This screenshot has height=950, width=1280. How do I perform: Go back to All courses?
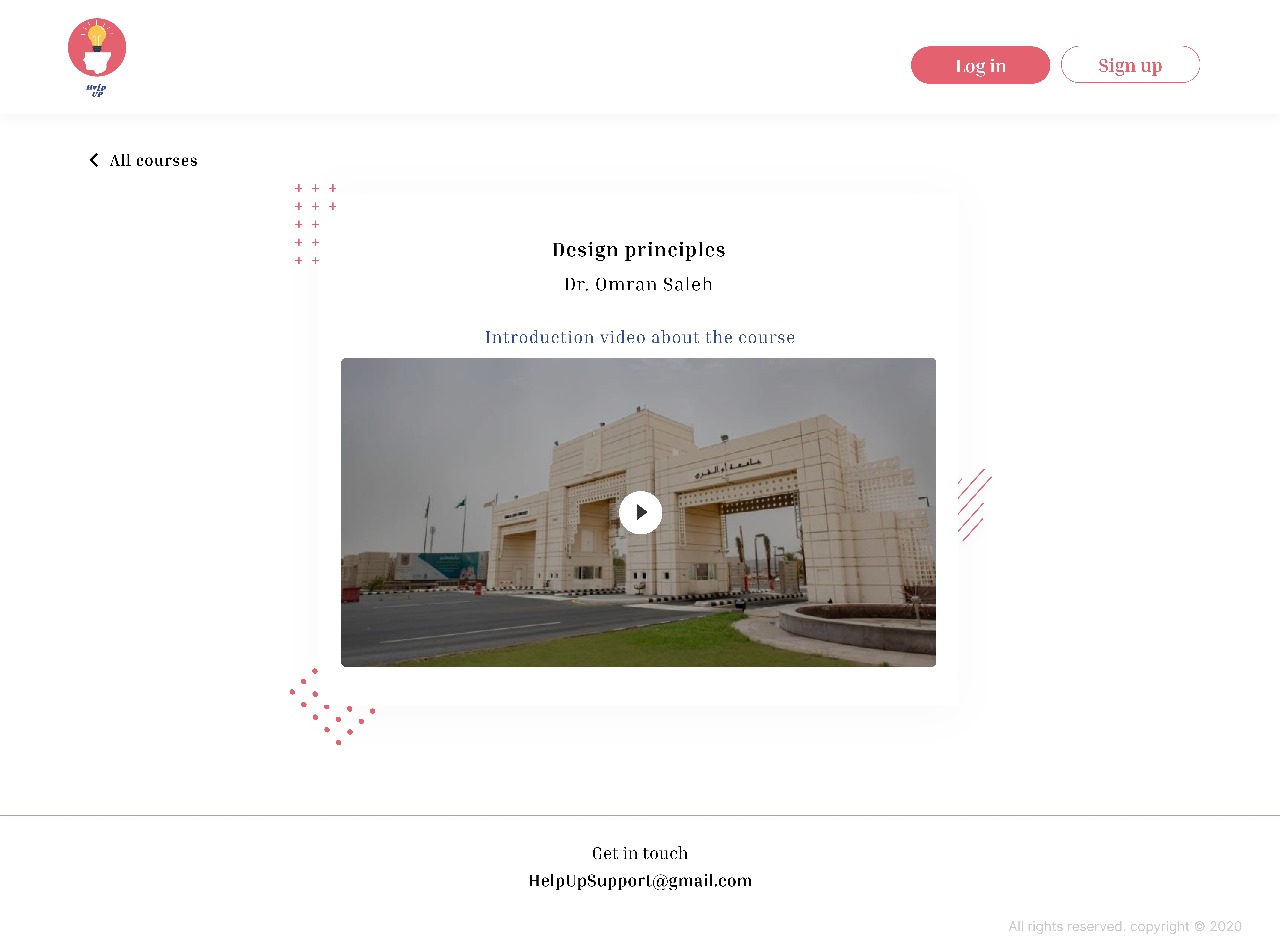153,160
